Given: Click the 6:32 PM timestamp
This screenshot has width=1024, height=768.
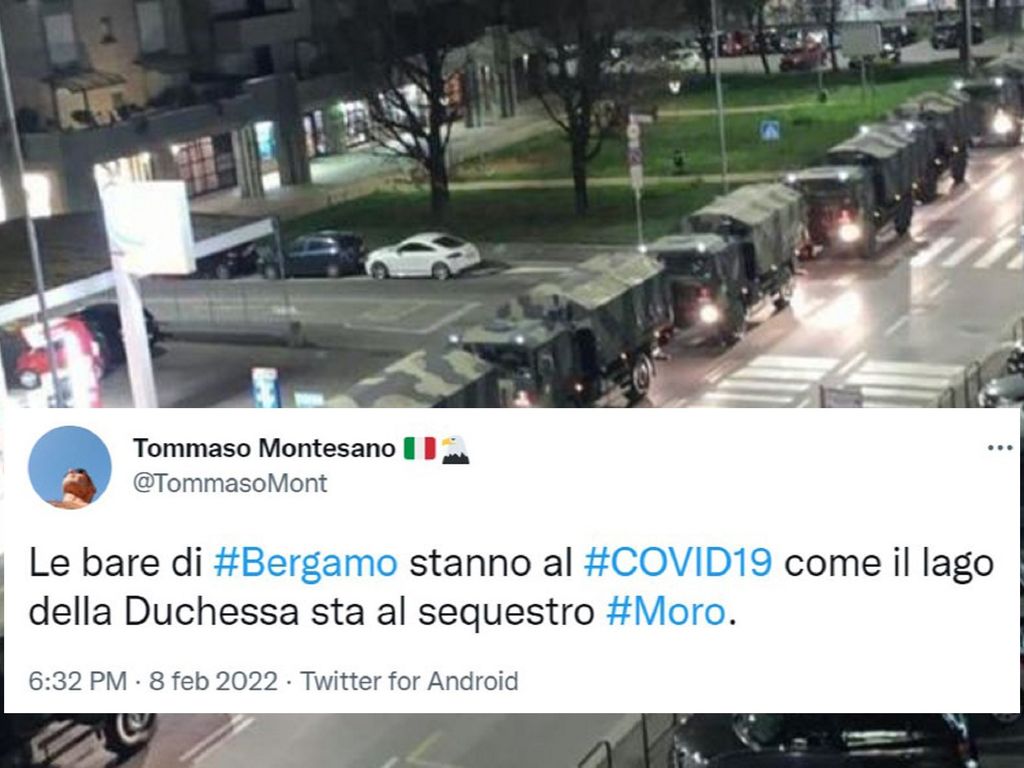Looking at the screenshot, I should pos(78,681).
